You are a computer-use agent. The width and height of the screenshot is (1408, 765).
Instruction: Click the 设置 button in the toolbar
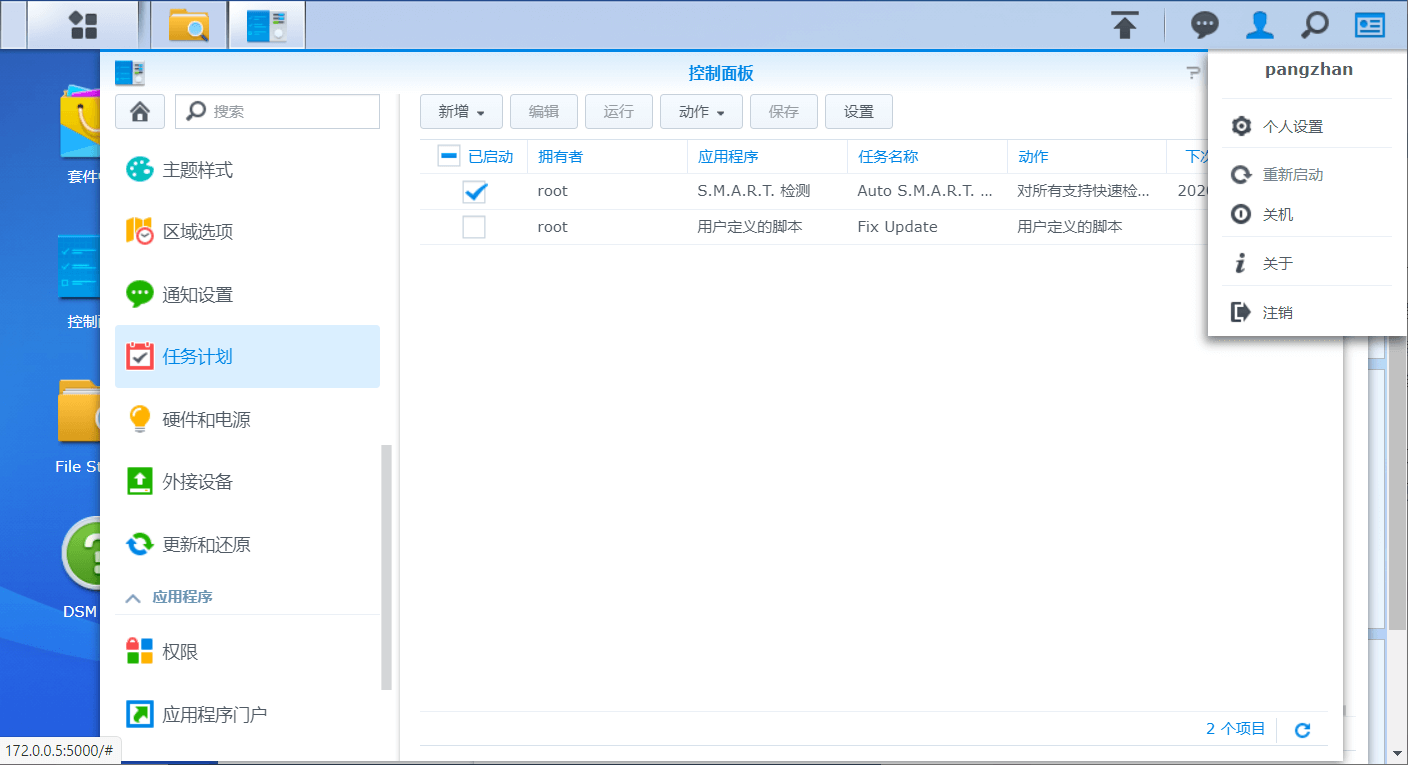tap(858, 111)
